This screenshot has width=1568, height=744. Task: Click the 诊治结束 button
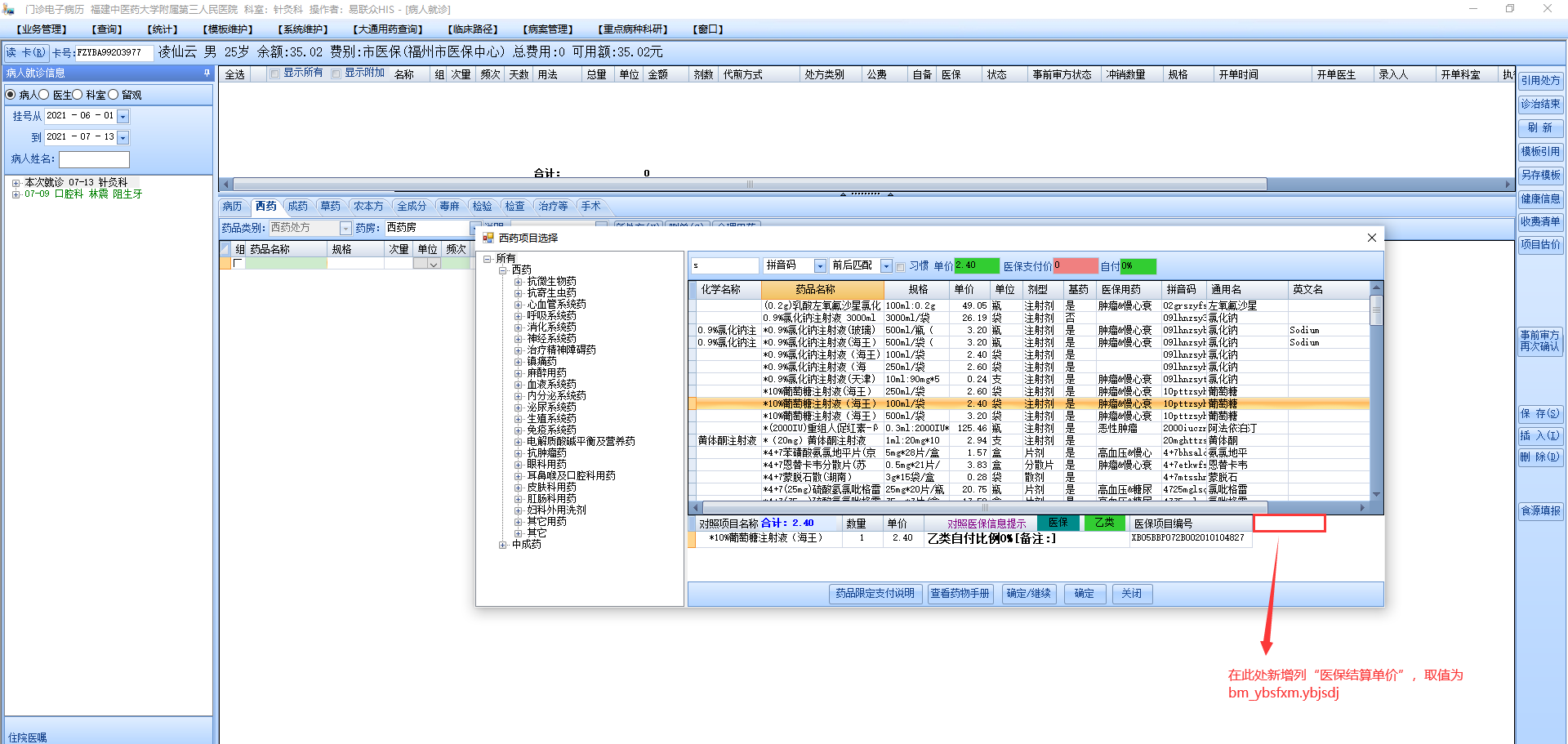coord(1541,105)
